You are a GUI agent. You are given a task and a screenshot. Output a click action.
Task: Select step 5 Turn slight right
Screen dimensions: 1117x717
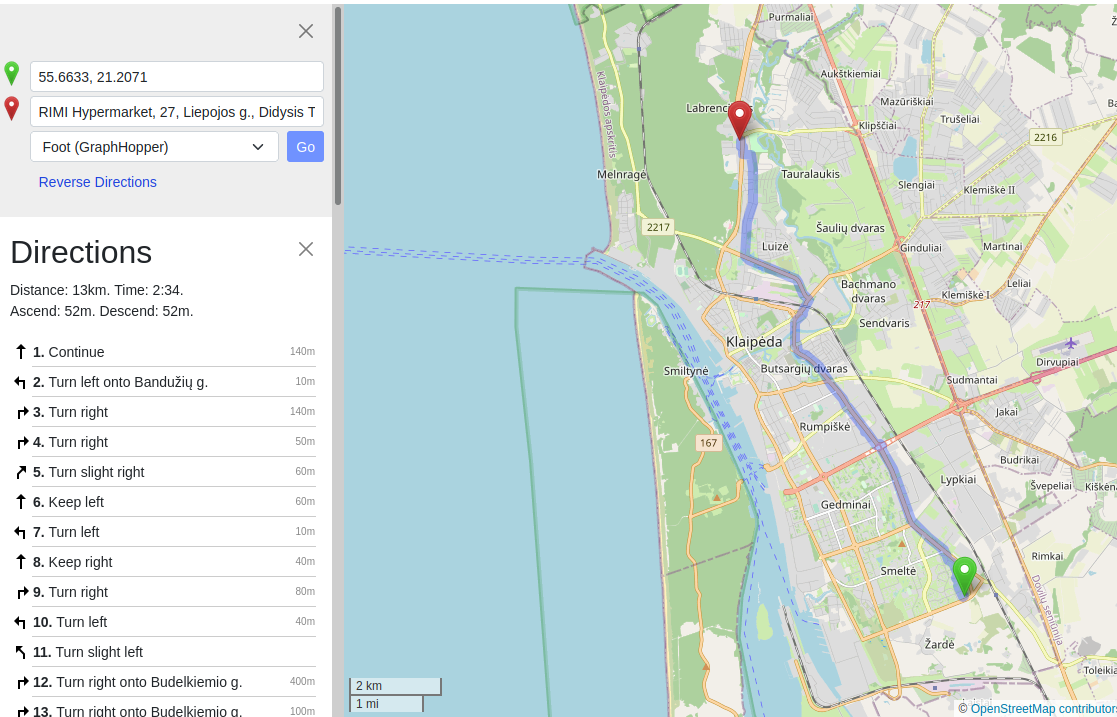[x=96, y=472]
